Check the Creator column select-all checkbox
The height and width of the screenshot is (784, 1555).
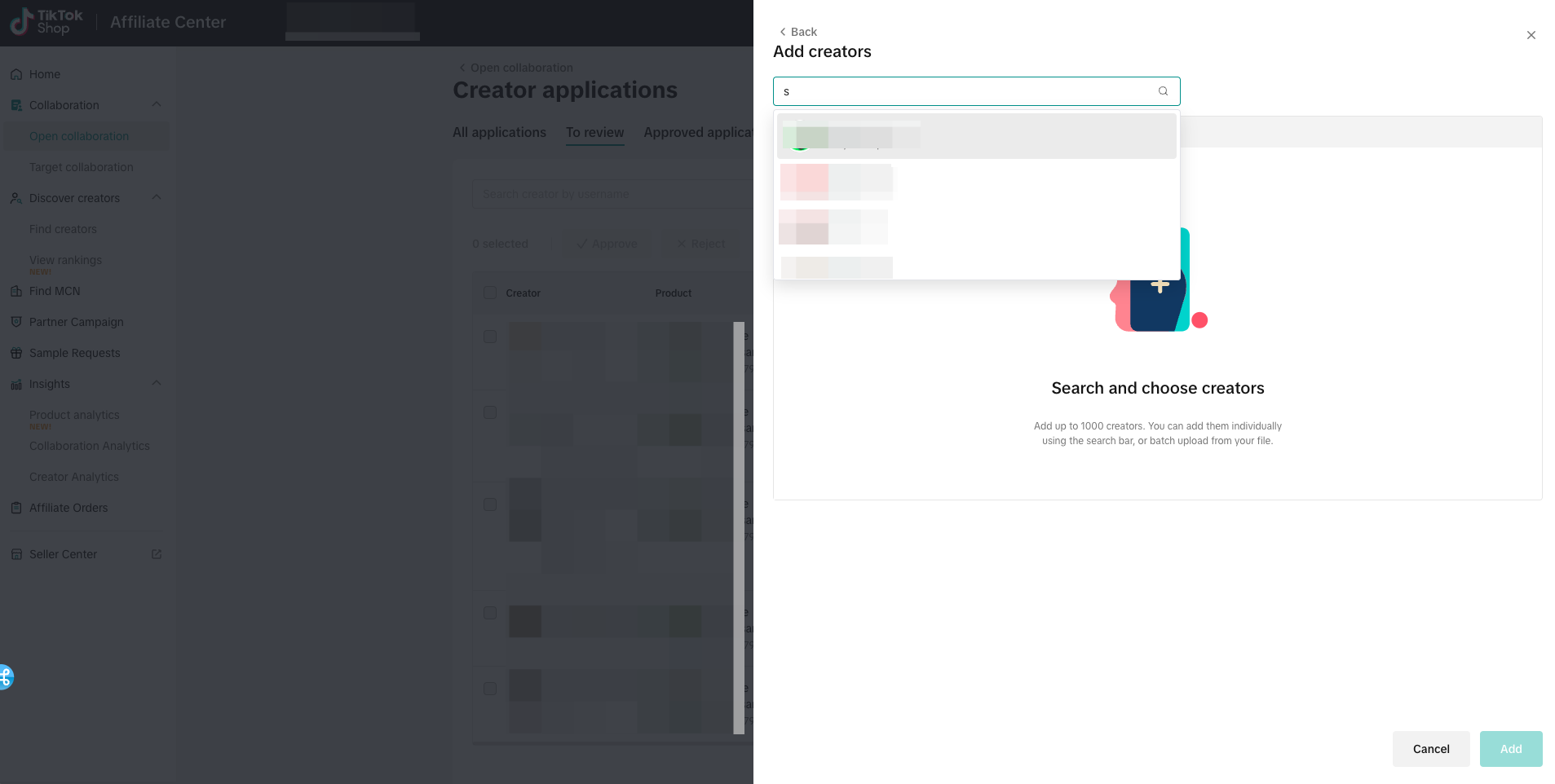490,293
